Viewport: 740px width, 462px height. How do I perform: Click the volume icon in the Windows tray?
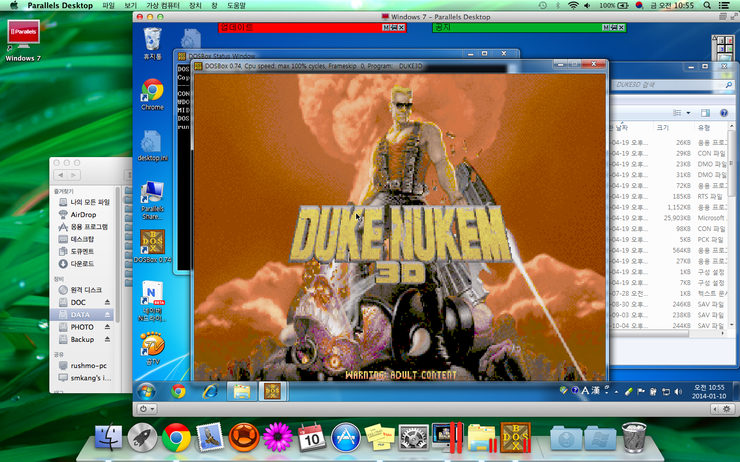(678, 391)
